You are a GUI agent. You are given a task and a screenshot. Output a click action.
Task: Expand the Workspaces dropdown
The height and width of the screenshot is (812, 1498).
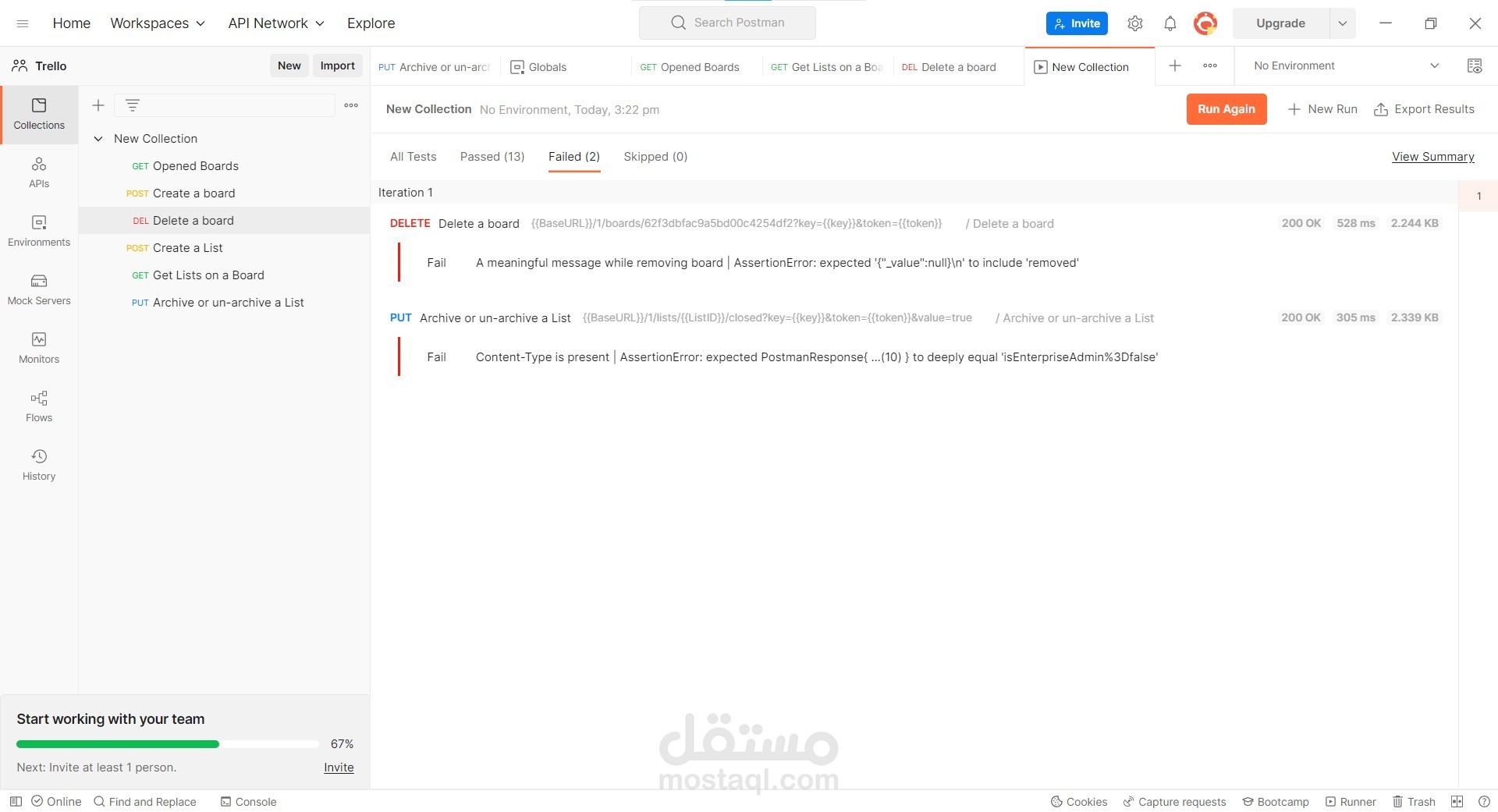(x=158, y=23)
